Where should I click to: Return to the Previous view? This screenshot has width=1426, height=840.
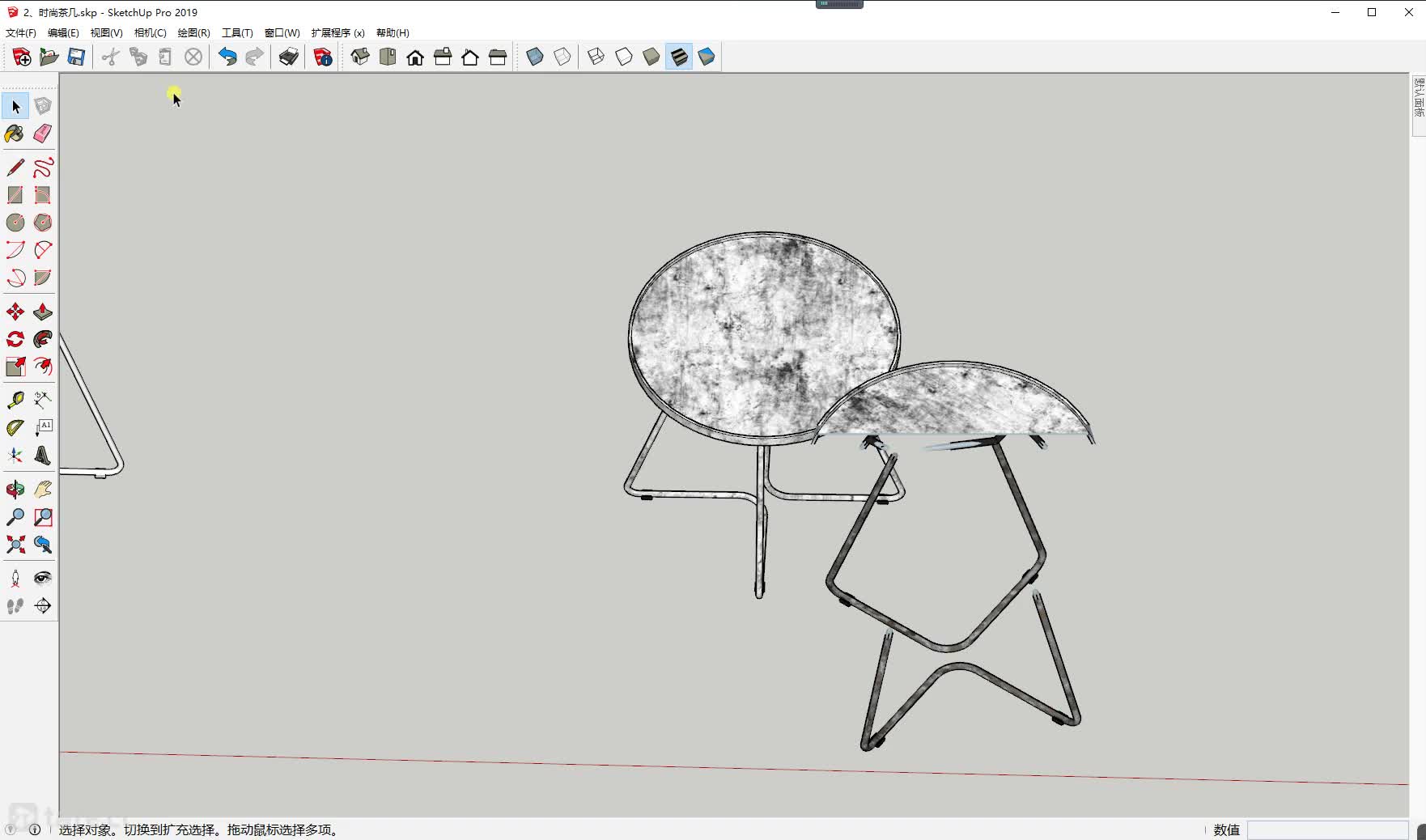(x=43, y=545)
